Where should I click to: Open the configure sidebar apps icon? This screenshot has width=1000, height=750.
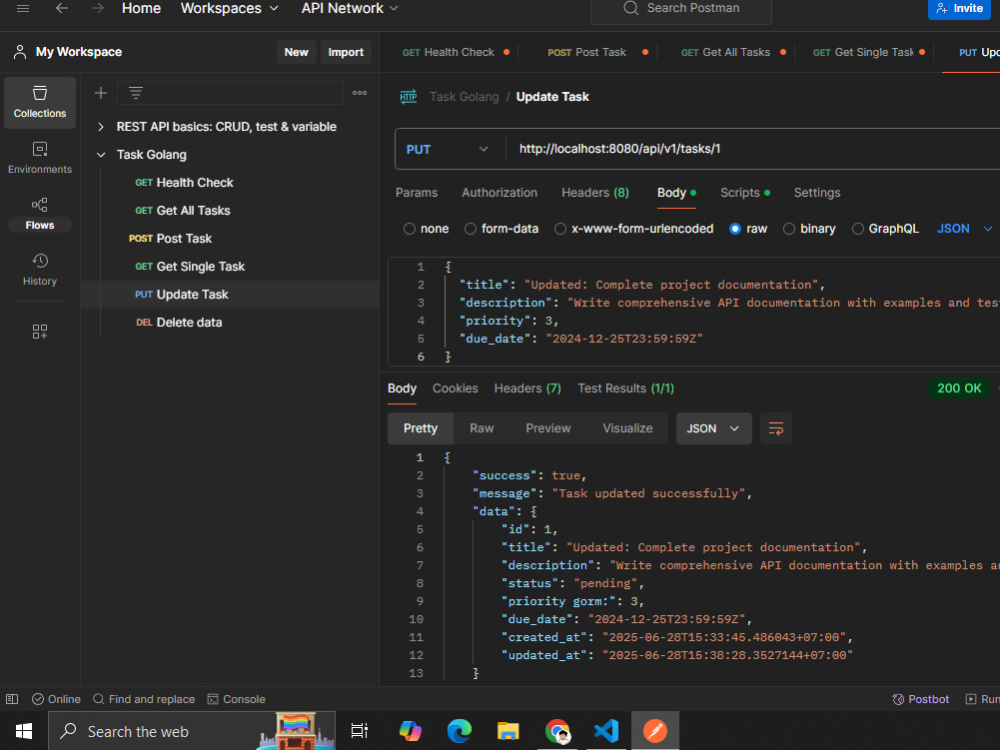(x=40, y=332)
